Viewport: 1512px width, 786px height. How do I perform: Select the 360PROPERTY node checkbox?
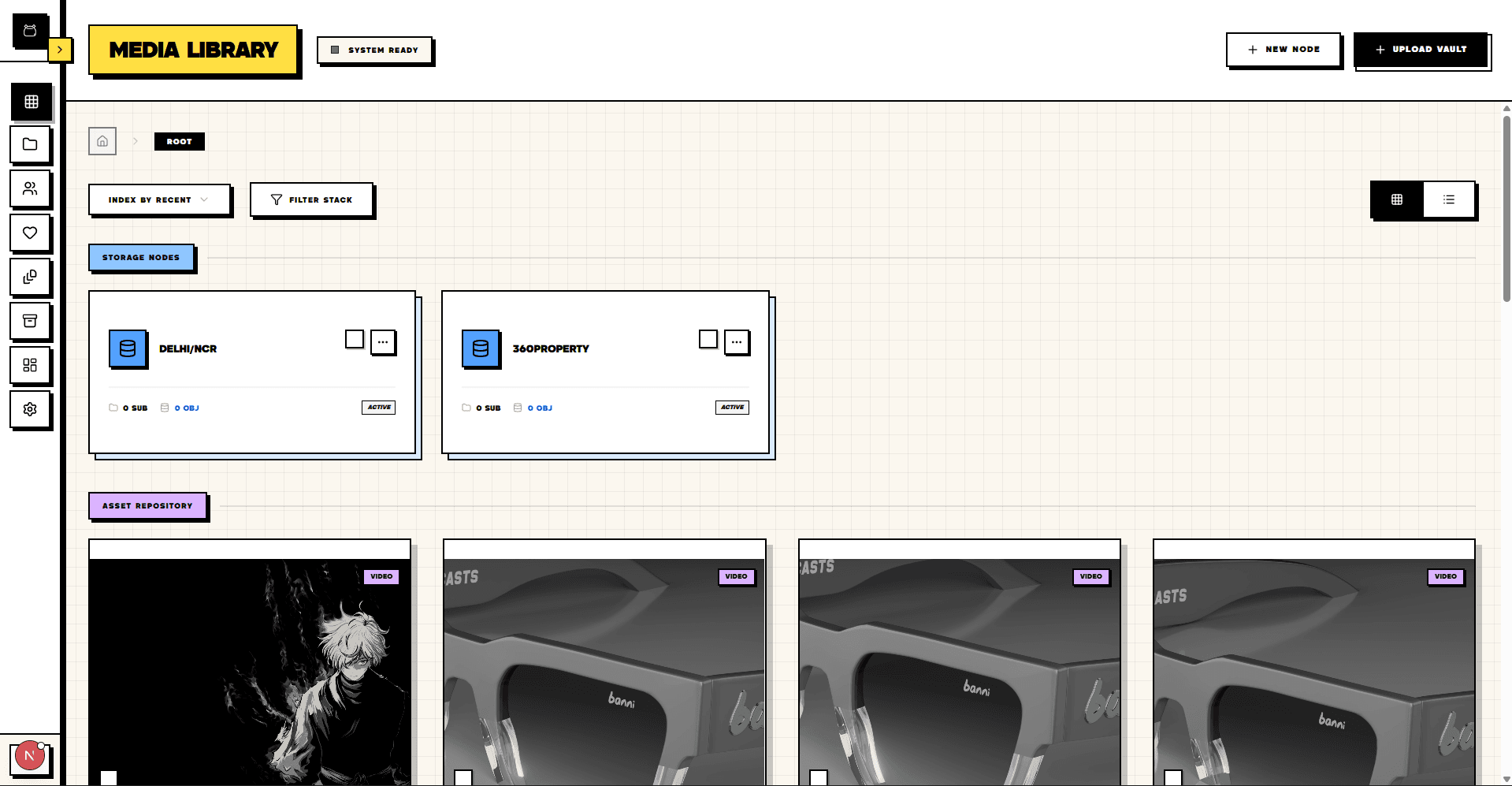(708, 339)
